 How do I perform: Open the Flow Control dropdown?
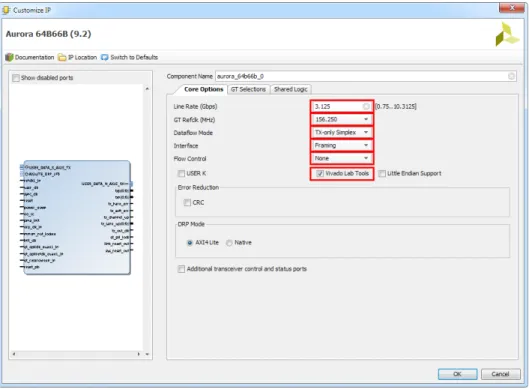click(342, 158)
